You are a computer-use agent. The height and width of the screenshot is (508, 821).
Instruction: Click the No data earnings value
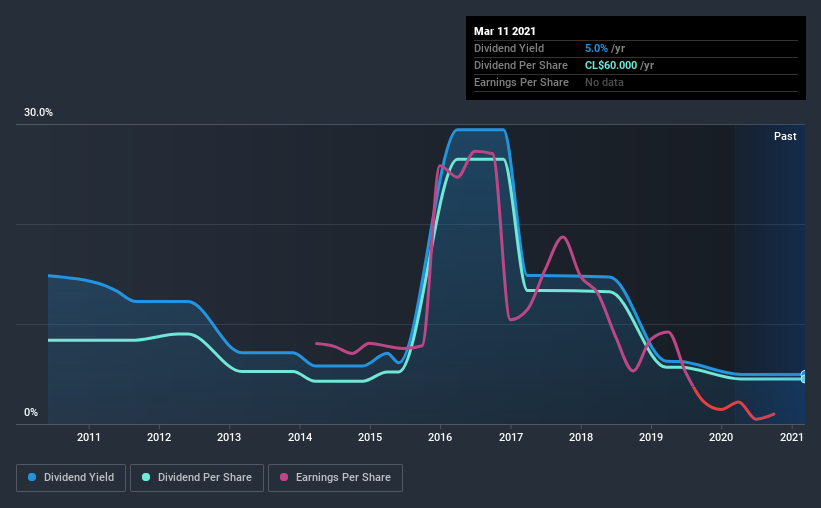coord(604,82)
